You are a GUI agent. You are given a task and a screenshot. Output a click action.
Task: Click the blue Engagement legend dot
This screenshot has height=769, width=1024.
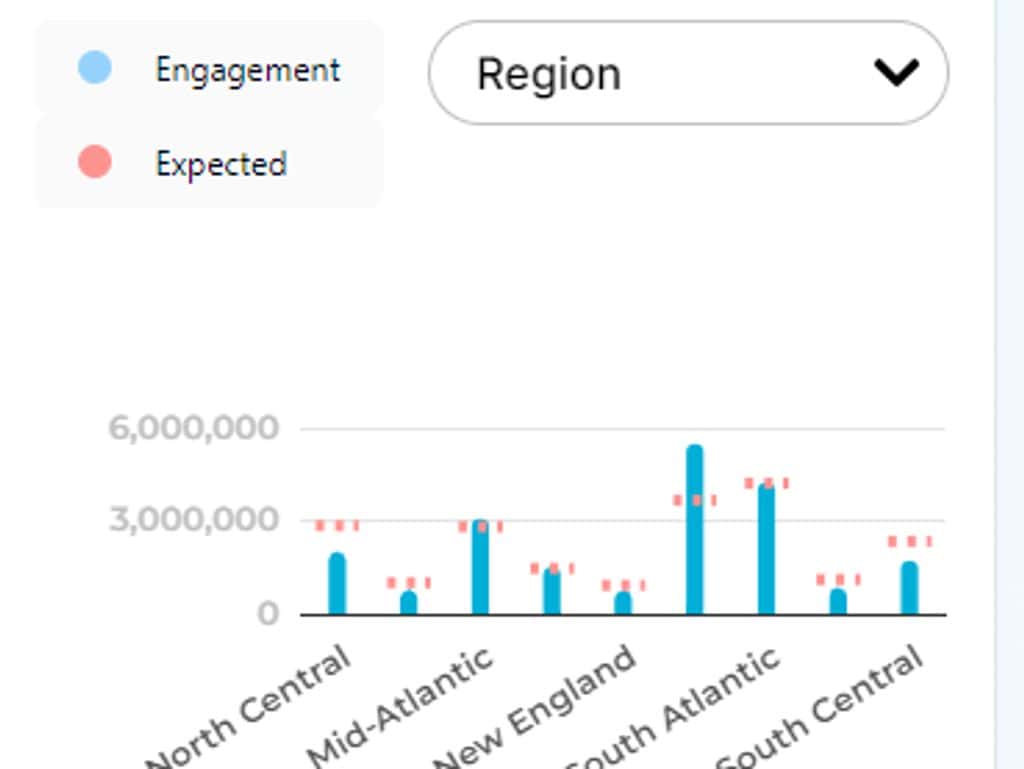pos(94,69)
